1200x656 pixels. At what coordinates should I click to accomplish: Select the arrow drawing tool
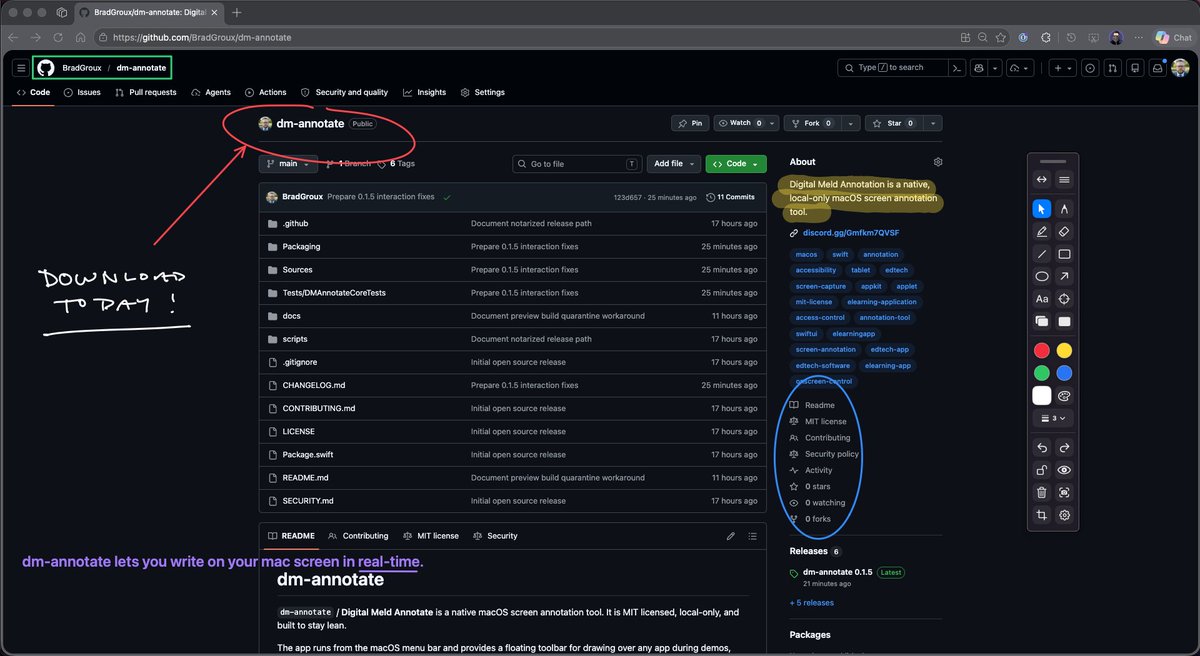pyautogui.click(x=1065, y=276)
